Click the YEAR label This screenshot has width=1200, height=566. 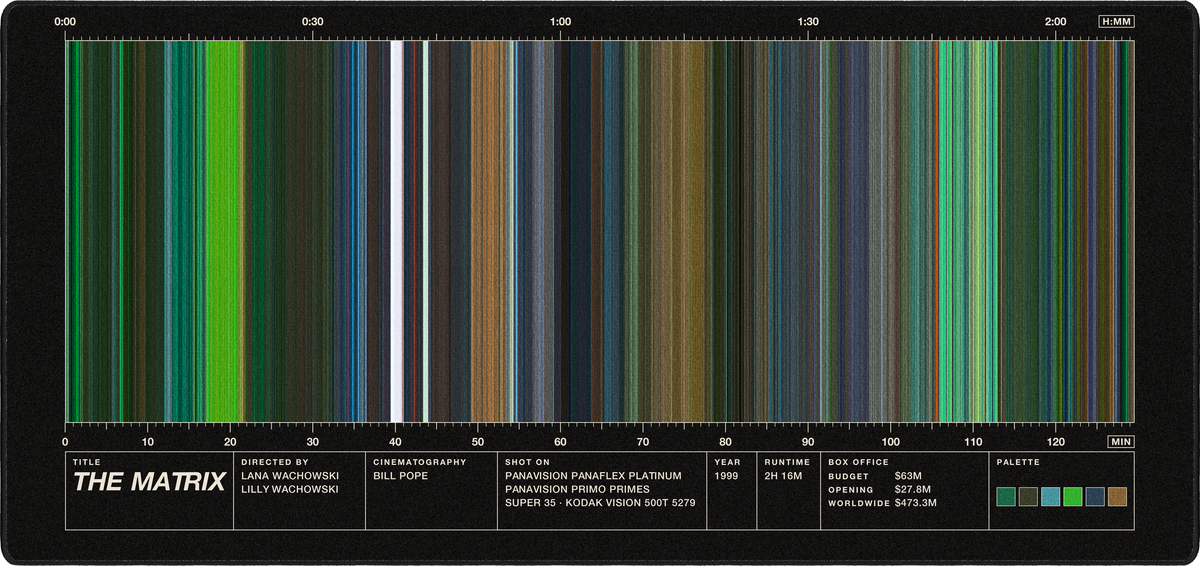727,462
